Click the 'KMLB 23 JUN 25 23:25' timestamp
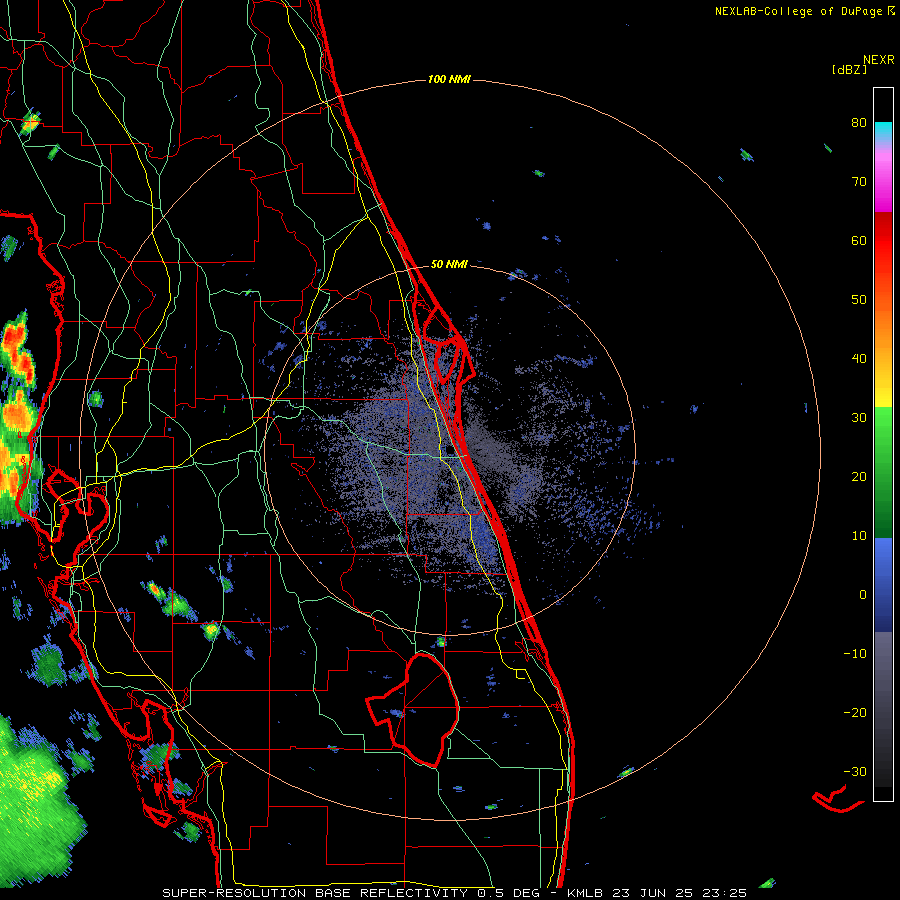 point(657,893)
